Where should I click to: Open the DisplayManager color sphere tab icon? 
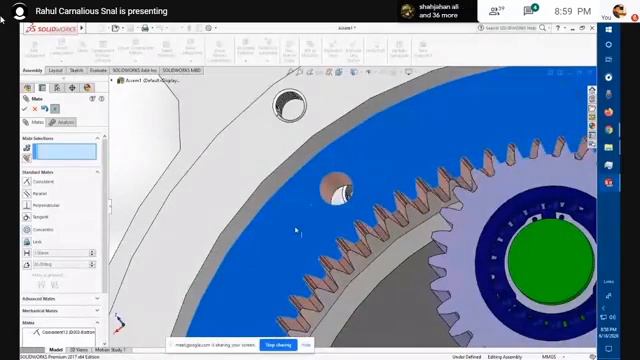(87, 88)
